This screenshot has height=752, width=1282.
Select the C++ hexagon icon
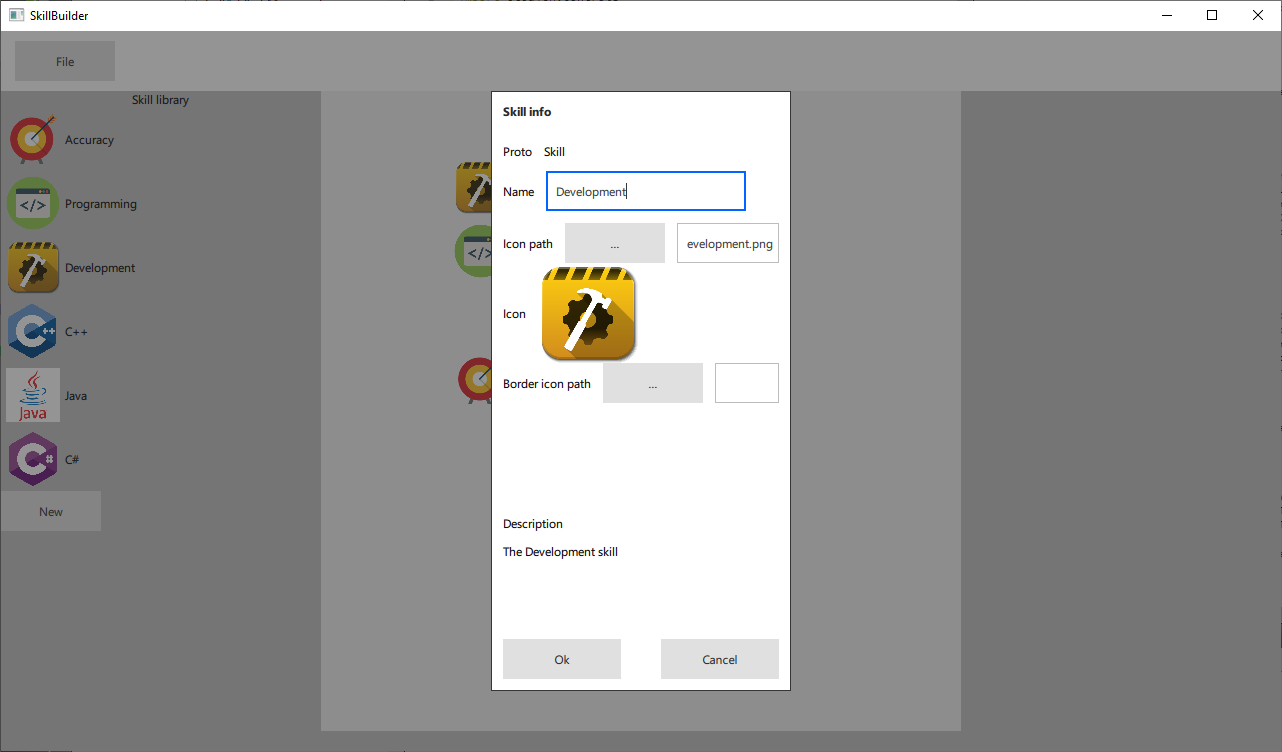pos(33,332)
